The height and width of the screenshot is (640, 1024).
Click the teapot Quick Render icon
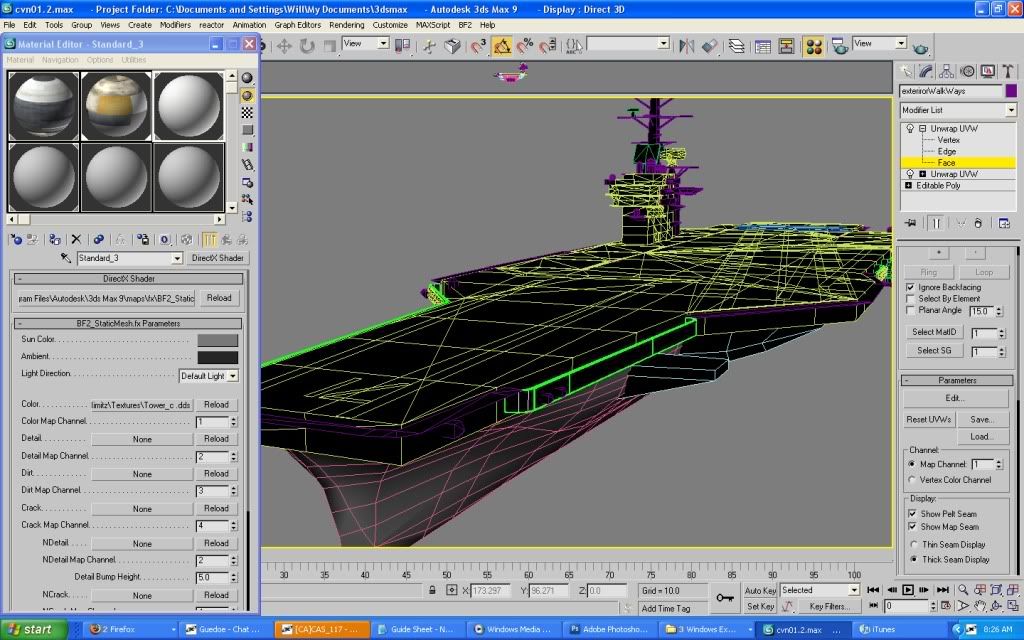tap(920, 46)
